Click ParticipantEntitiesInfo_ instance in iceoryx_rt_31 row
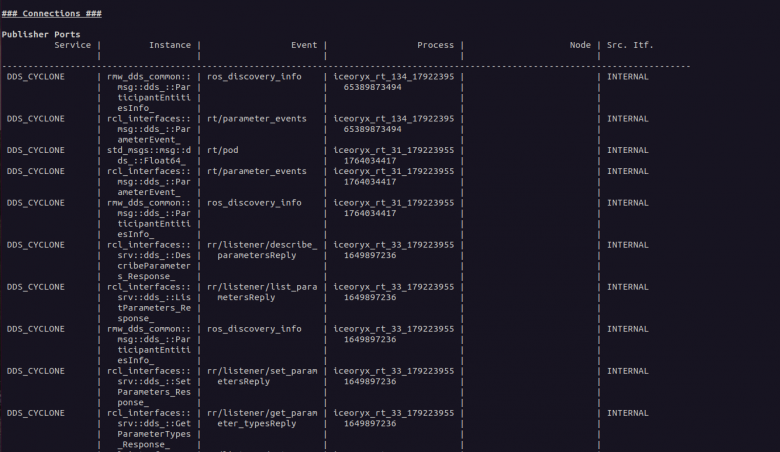The height and width of the screenshot is (452, 780). [x=149, y=219]
